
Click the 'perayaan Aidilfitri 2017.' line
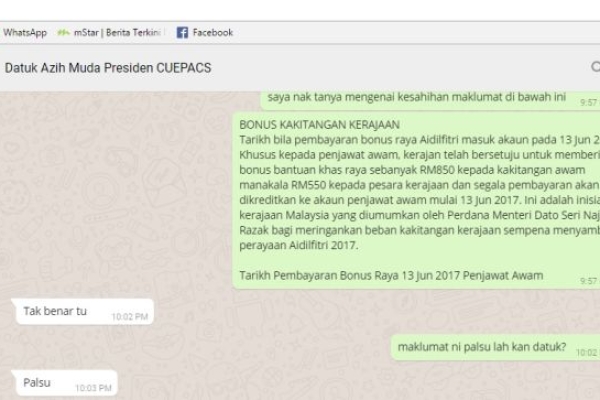[299, 245]
